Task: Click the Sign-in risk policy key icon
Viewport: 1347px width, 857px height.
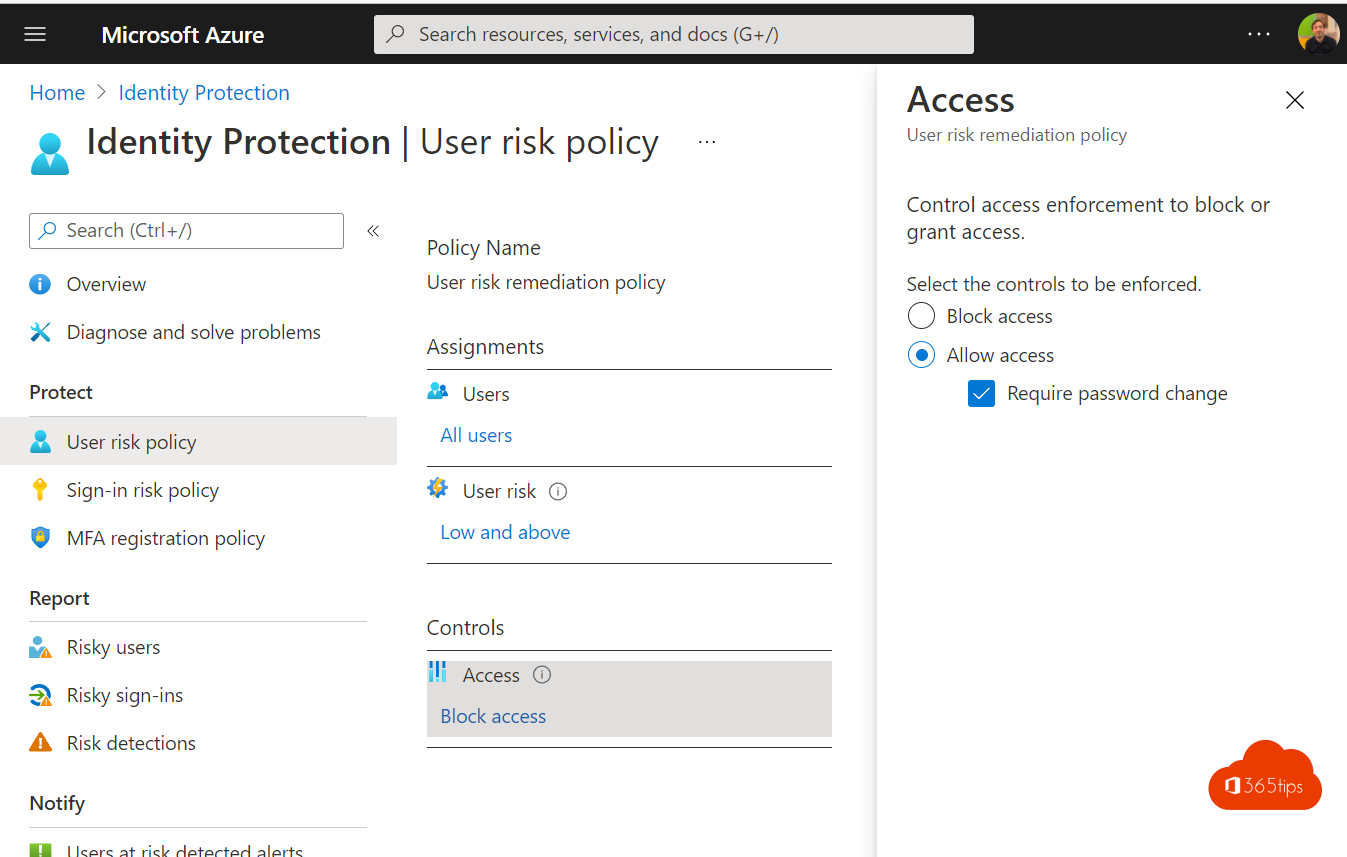Action: pos(40,490)
